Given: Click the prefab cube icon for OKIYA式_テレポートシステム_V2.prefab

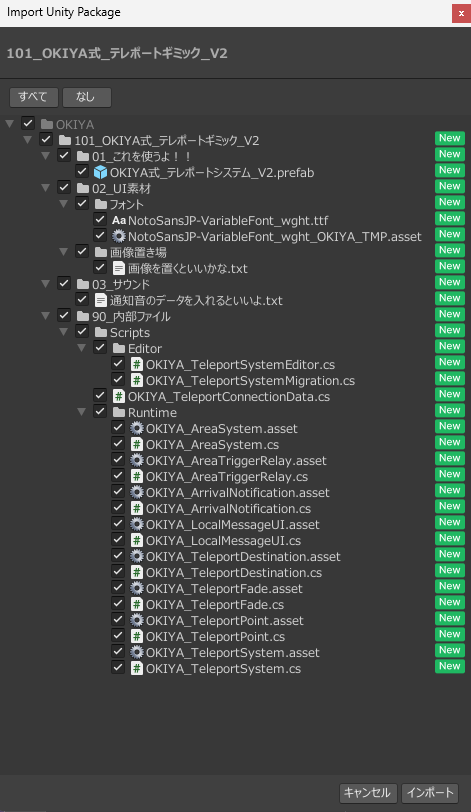Looking at the screenshot, I should (100, 172).
